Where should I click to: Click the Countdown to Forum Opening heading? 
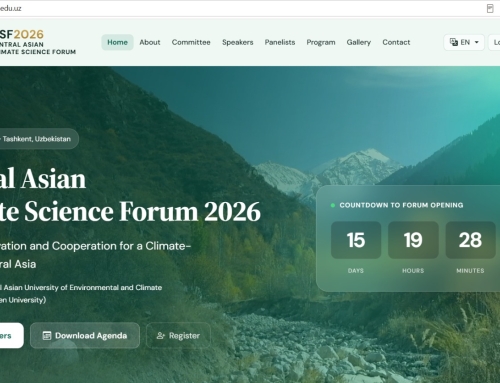pos(401,205)
